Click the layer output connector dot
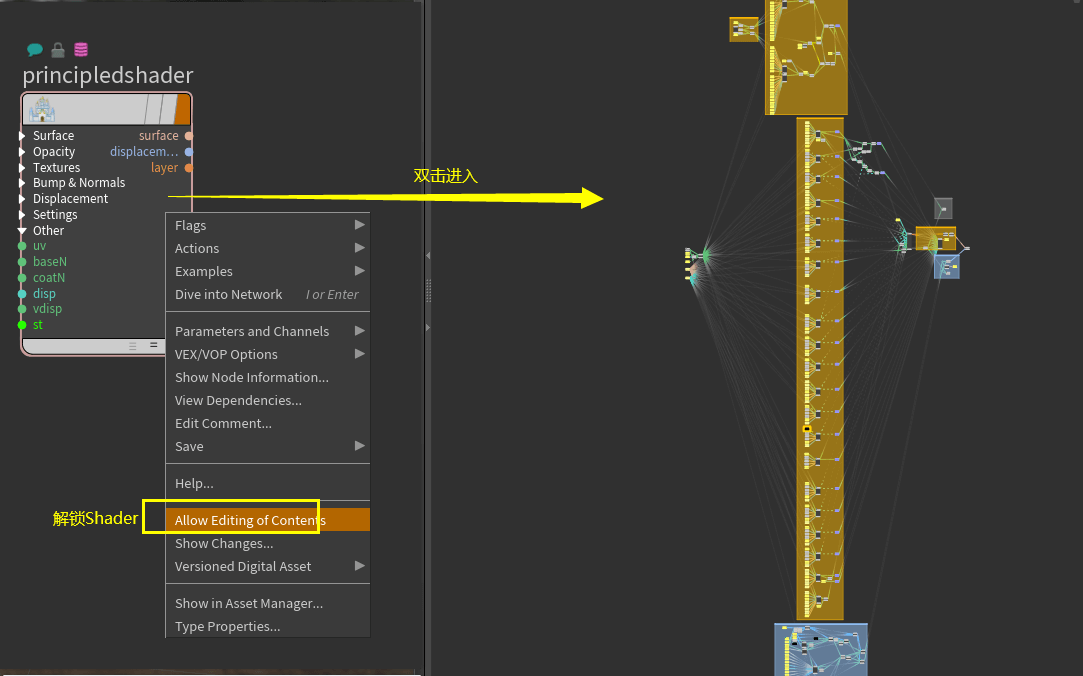Viewport: 1083px width, 676px height. [189, 168]
